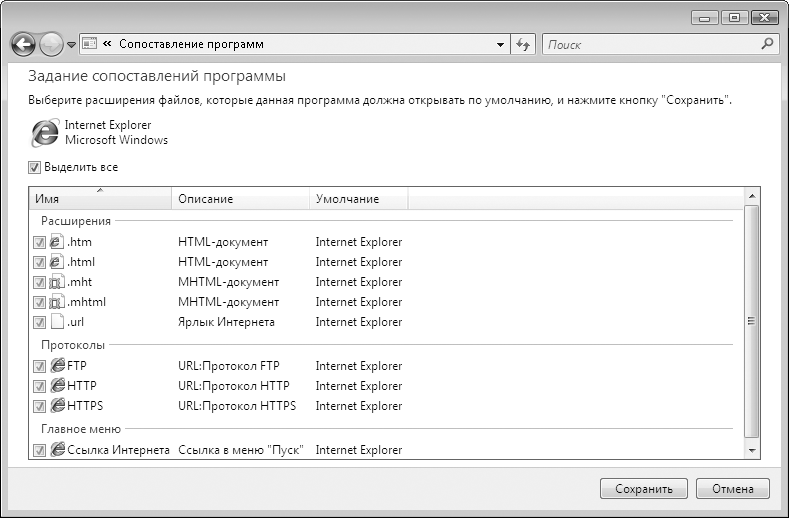
Task: Select the .url blank file icon
Action: [x=57, y=322]
